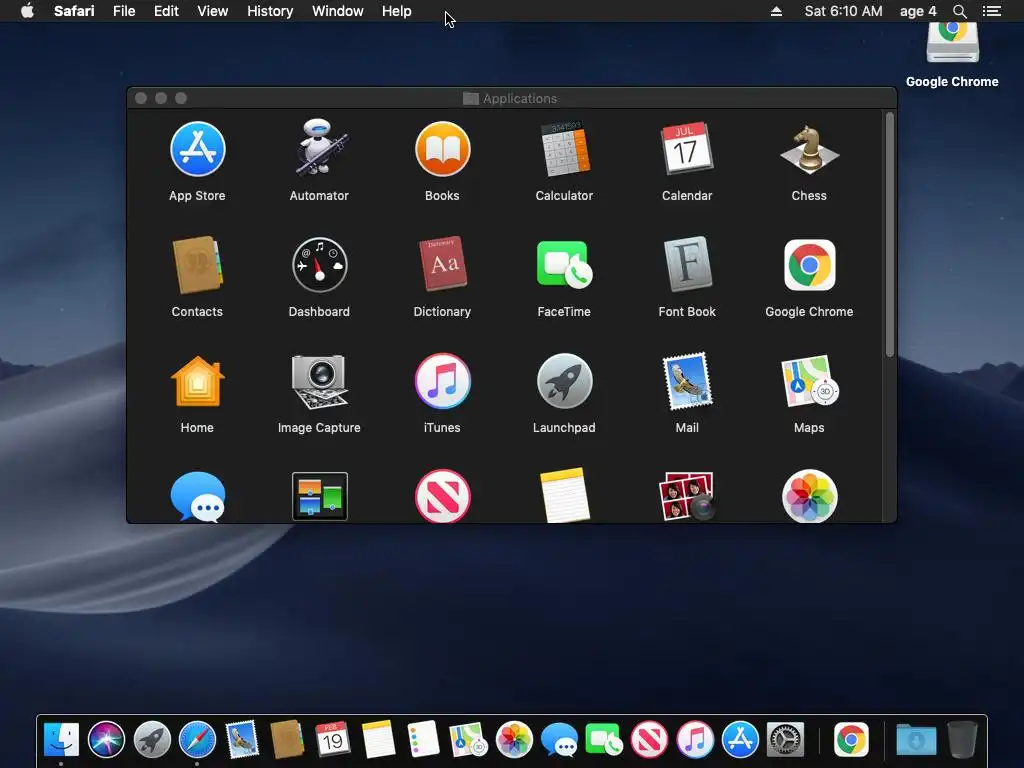Open the File menu
The image size is (1024, 768).
coord(124,11)
